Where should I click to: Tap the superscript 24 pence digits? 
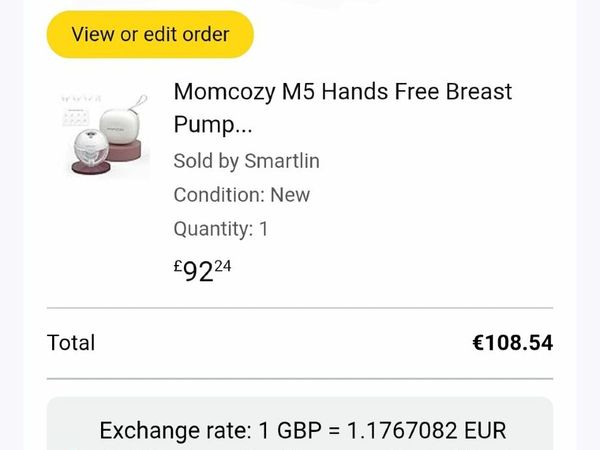point(223,266)
